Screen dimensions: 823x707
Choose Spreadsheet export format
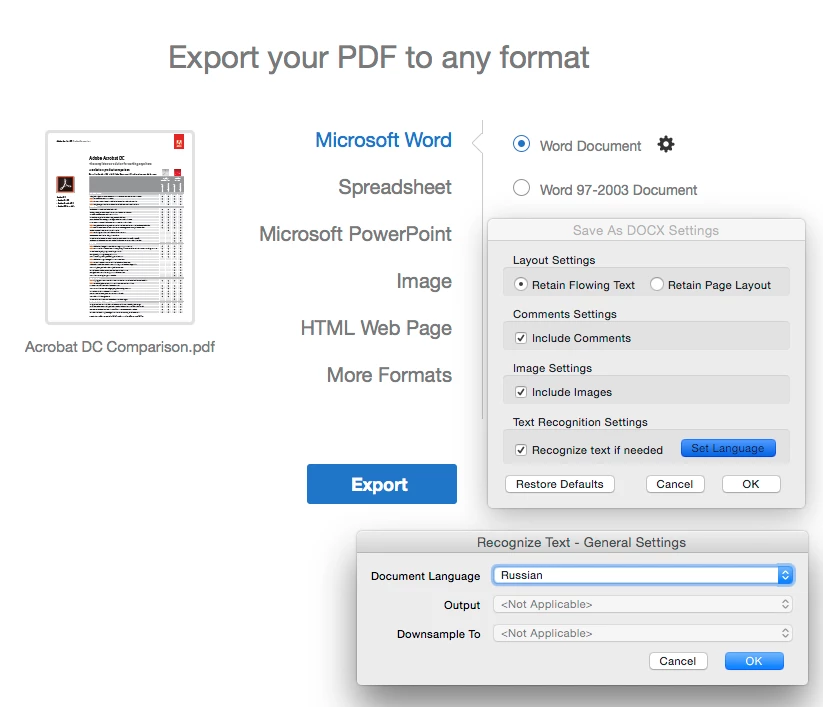coord(395,187)
